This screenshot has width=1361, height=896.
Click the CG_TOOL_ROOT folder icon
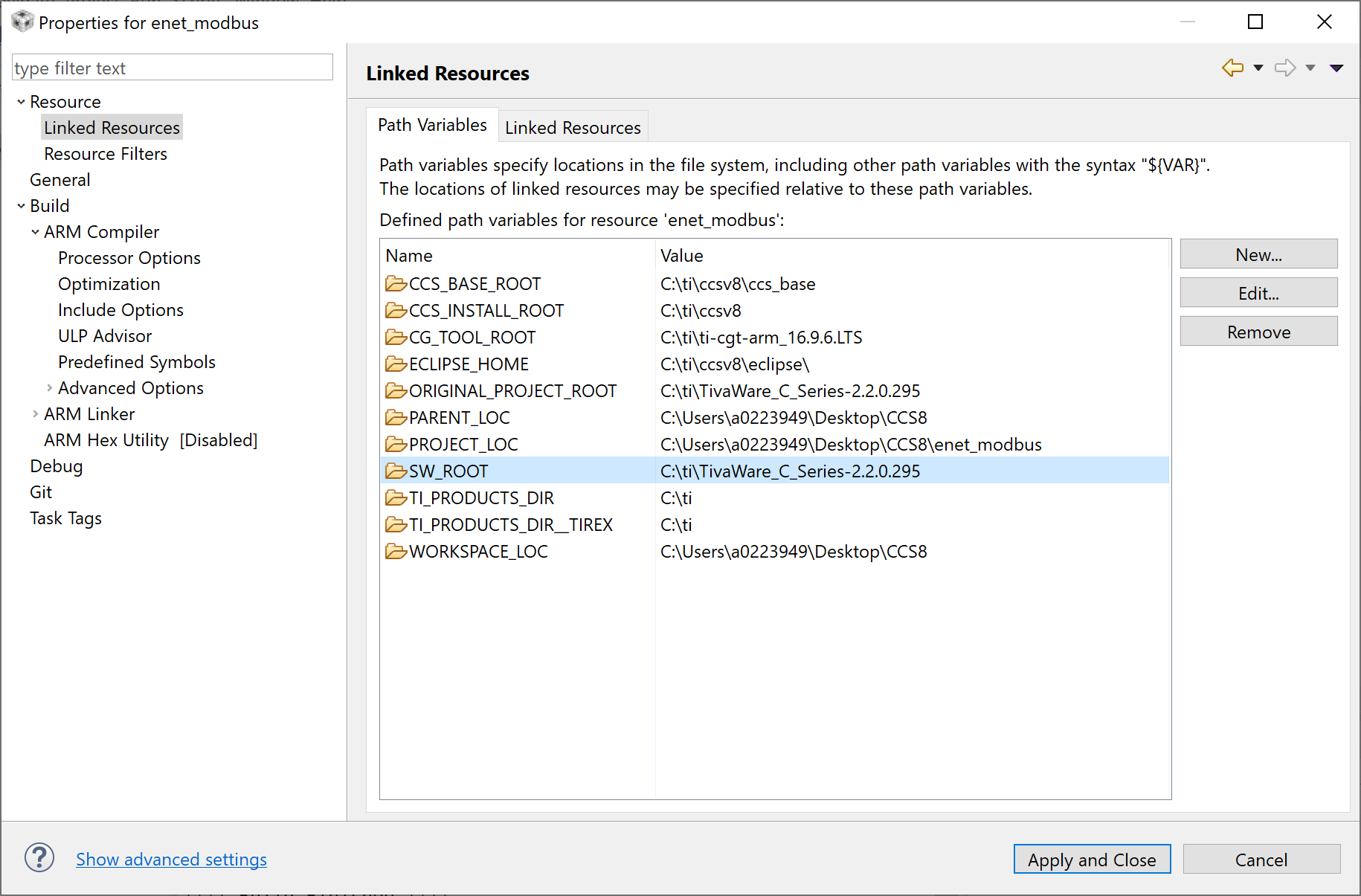tap(396, 338)
